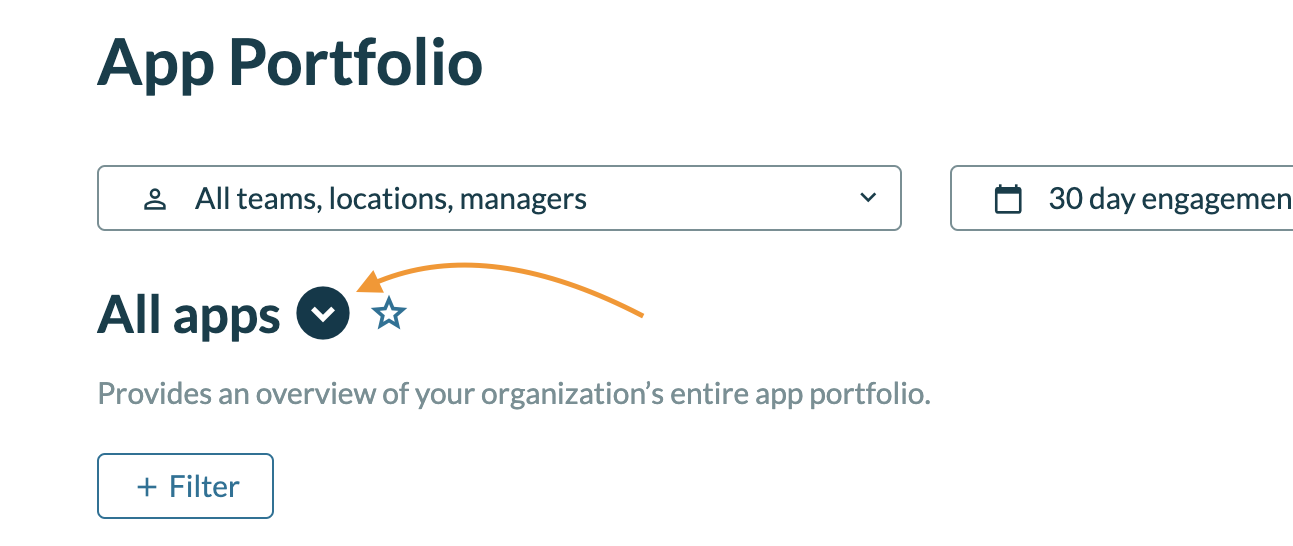The width and height of the screenshot is (1293, 546).
Task: Star the All apps view as favorite
Action: [x=389, y=315]
